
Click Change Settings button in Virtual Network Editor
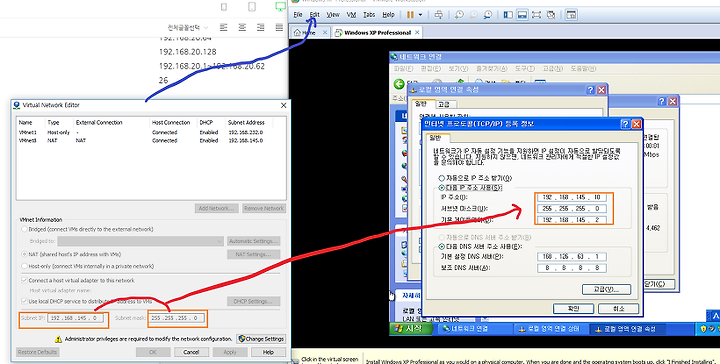coord(261,339)
